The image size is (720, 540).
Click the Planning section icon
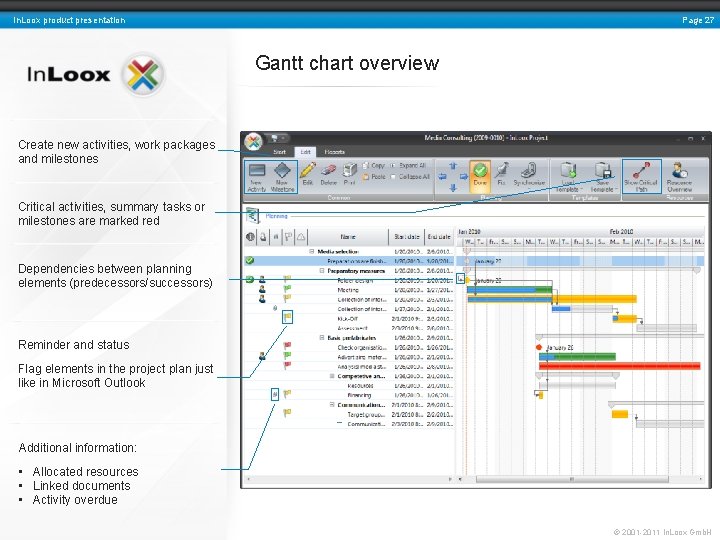tap(253, 215)
